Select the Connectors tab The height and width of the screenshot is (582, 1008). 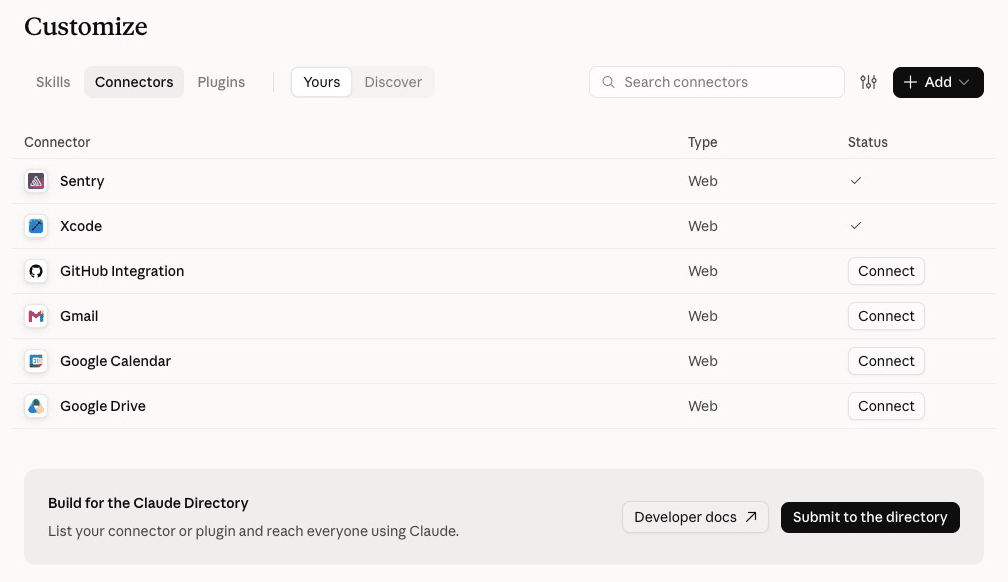[x=134, y=82]
